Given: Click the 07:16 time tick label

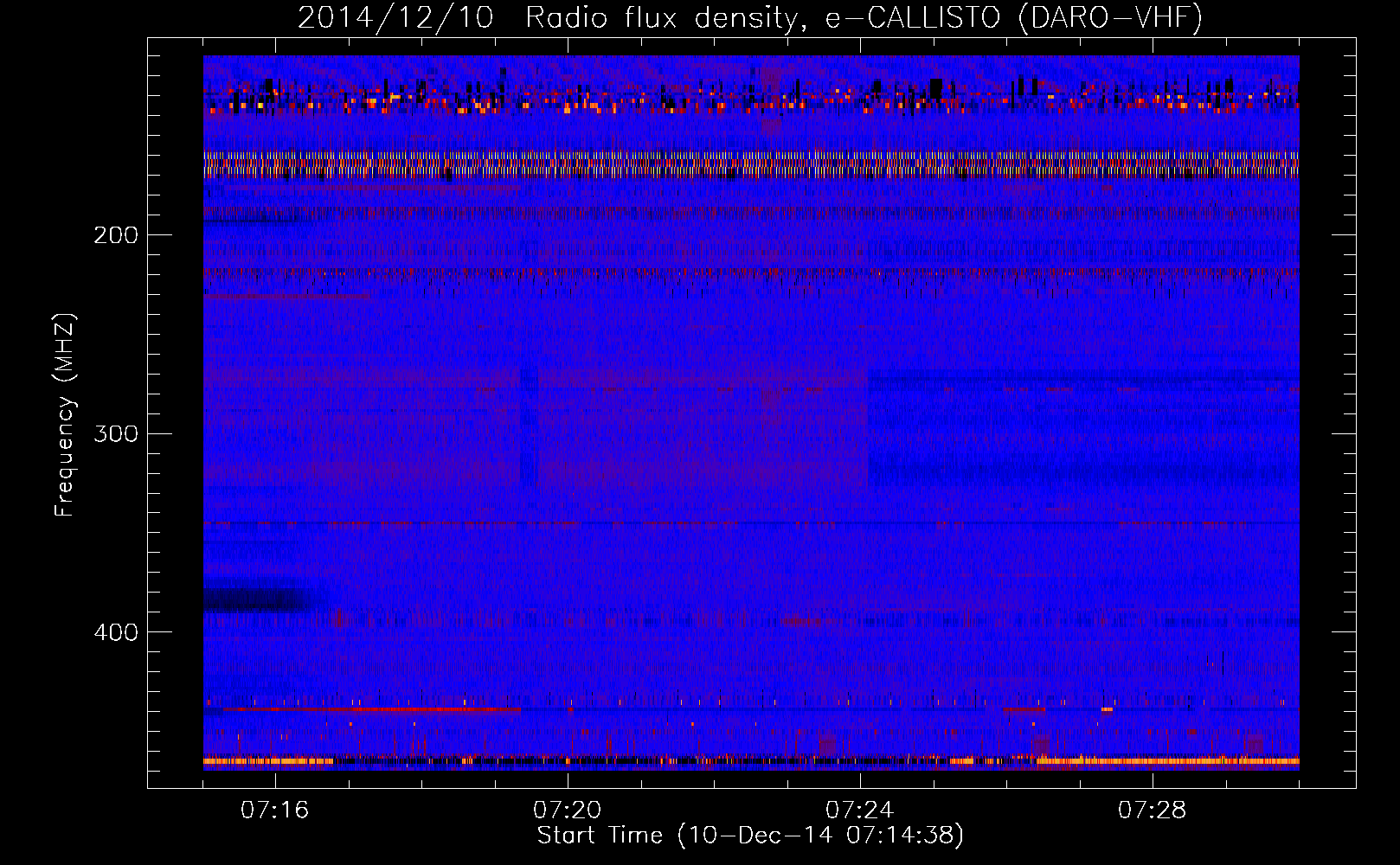Looking at the screenshot, I should 274,811.
